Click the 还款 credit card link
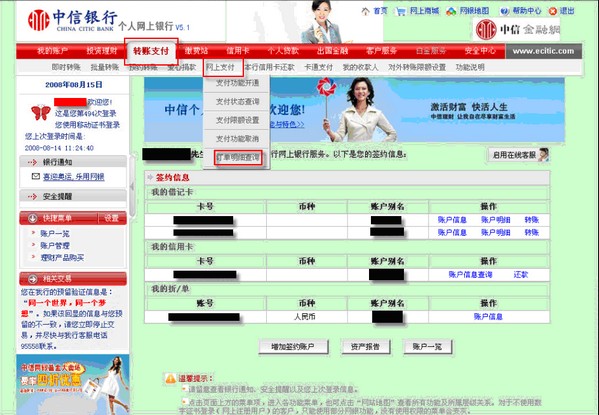Image resolution: width=599 pixels, height=415 pixels. (521, 274)
